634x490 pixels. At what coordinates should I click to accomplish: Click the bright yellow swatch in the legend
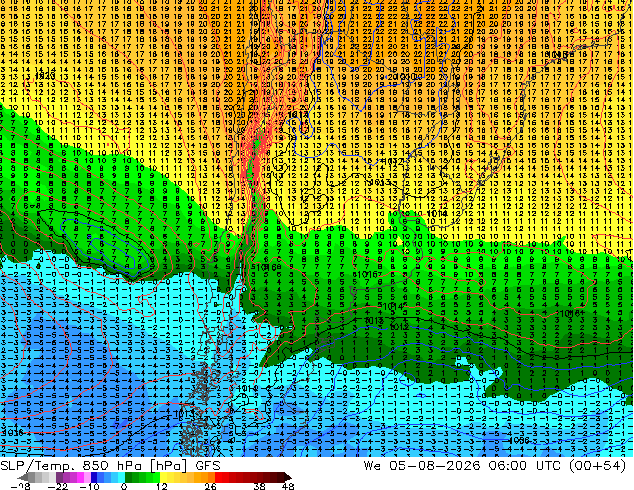tap(163, 477)
